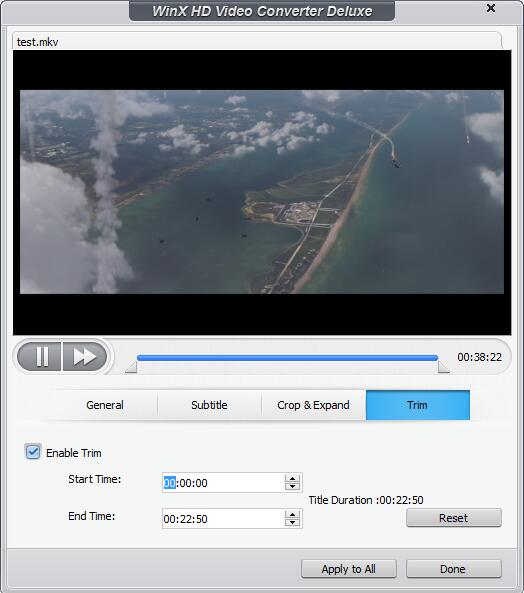524x593 pixels.
Task: Click Done to confirm edits
Action: tap(454, 569)
